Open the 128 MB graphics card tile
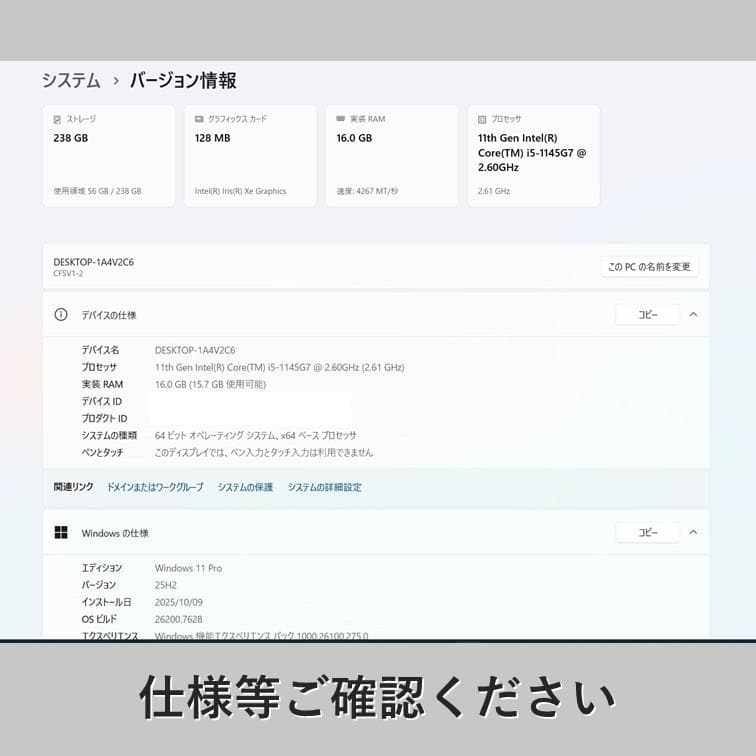 [250, 156]
